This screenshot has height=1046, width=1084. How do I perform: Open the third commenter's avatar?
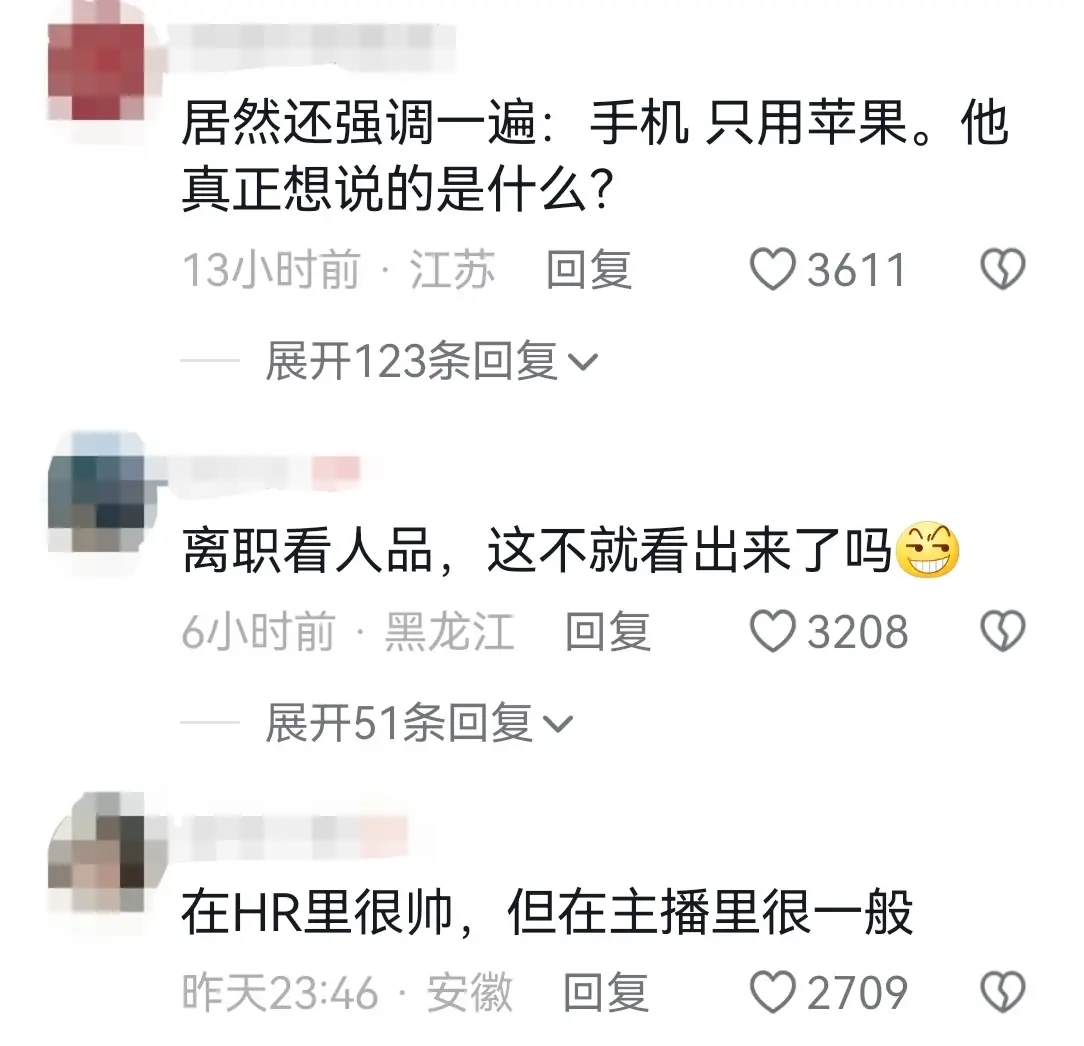(x=97, y=864)
